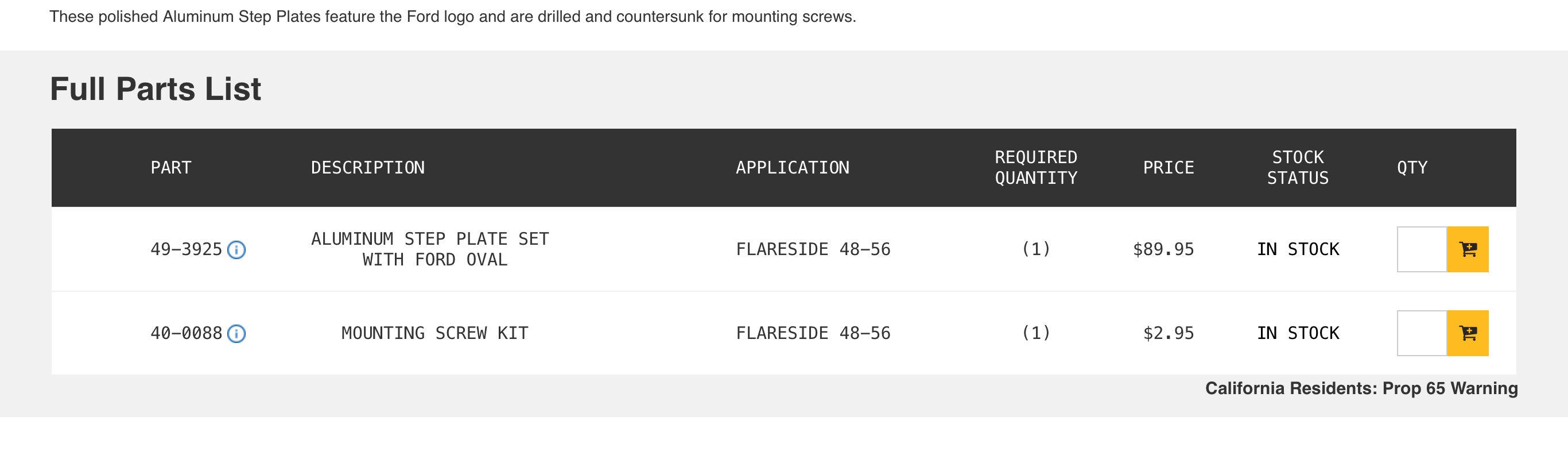Viewport: 1568px width, 455px height.
Task: Click Aluminum Step Plate Set description text
Action: click(x=430, y=249)
